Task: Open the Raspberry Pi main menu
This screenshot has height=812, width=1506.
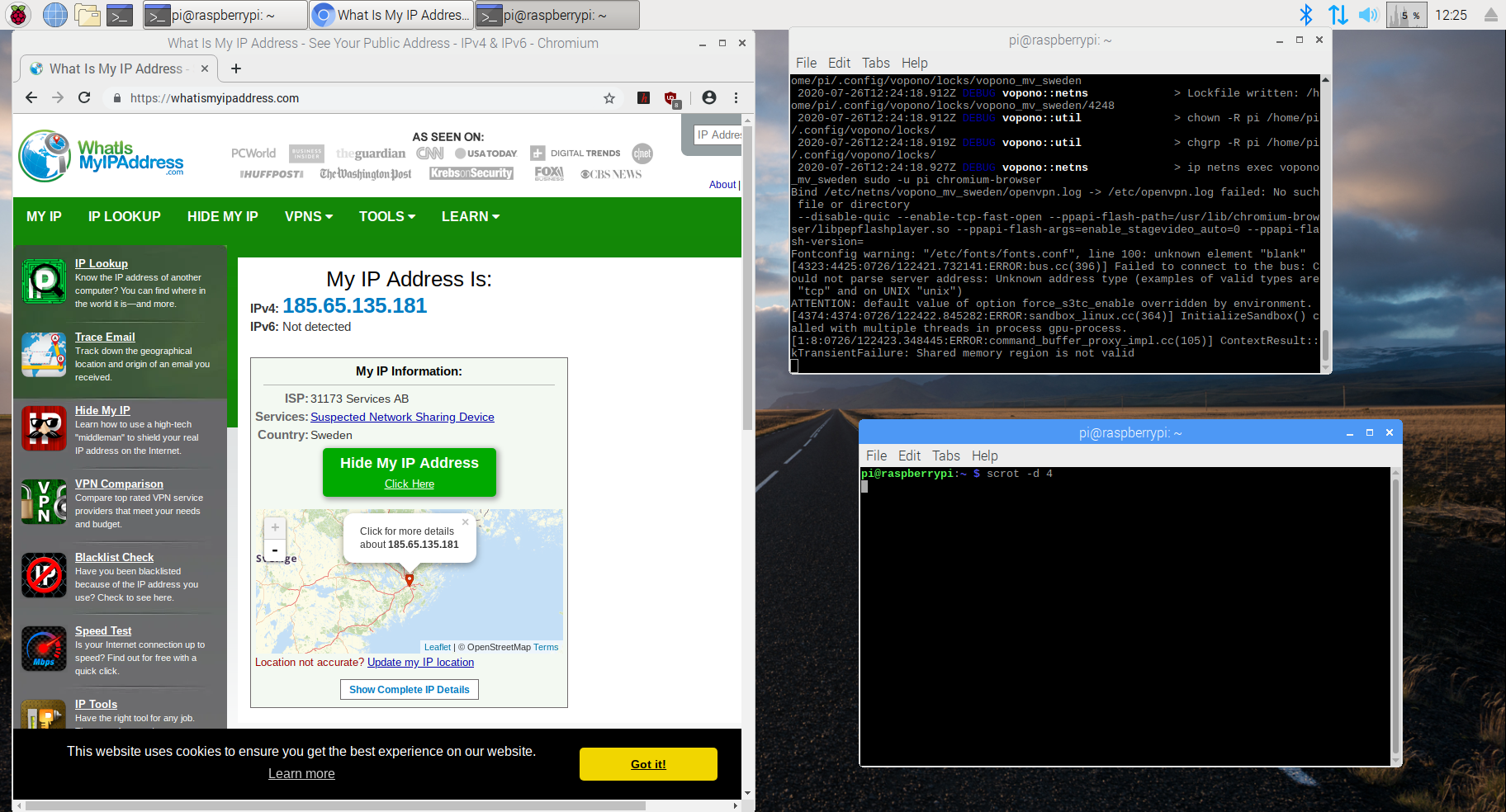Action: [x=18, y=15]
